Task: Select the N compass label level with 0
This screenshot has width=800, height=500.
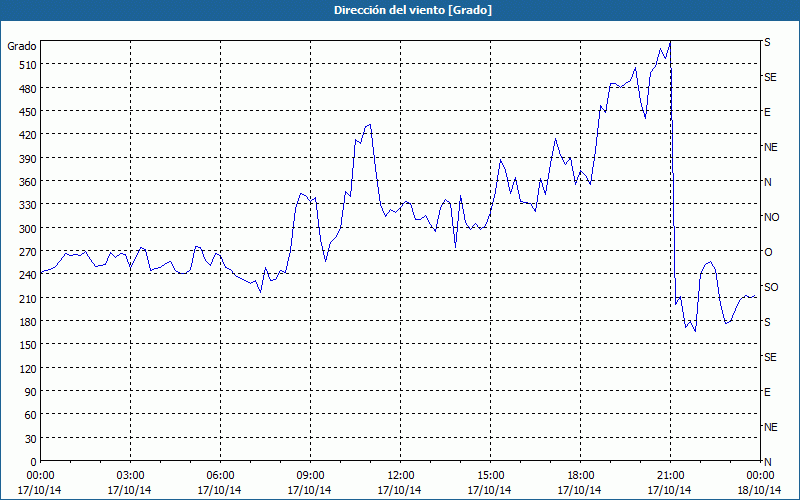Action: 768,462
